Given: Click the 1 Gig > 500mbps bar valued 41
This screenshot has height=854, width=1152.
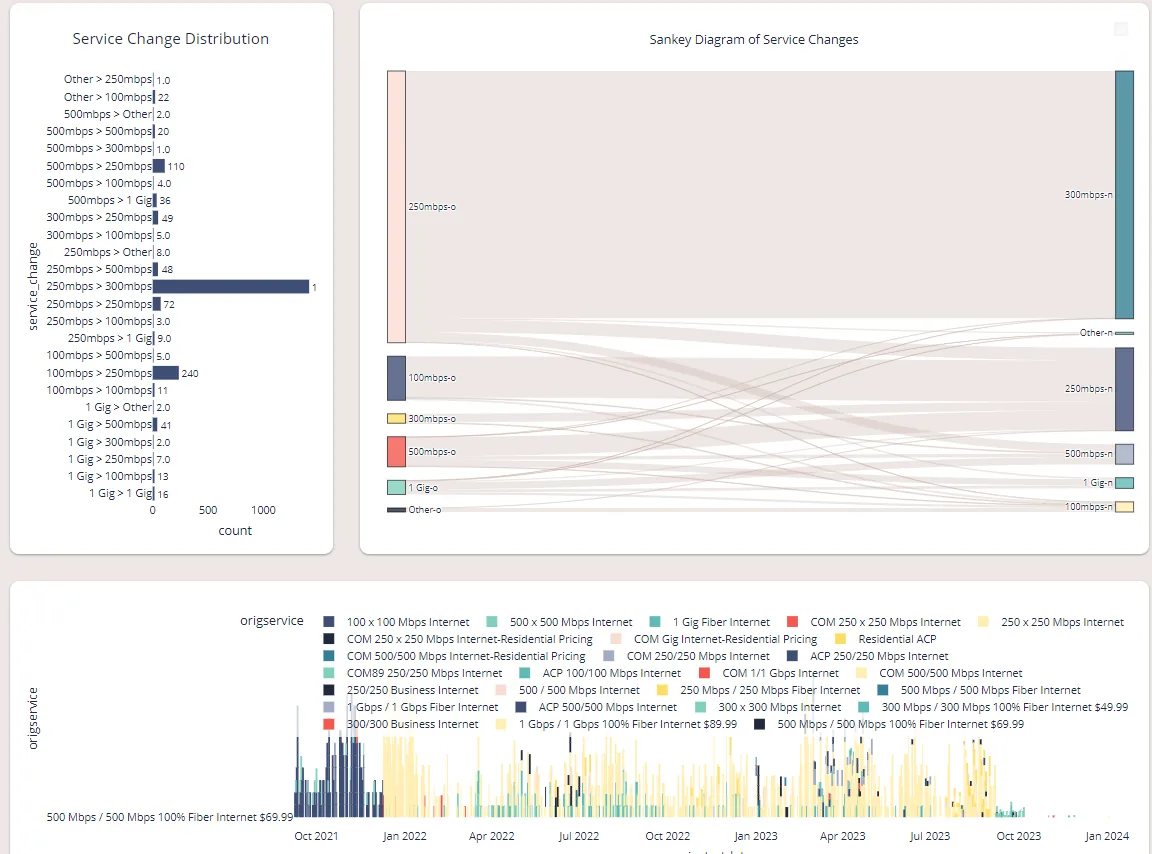Looking at the screenshot, I should pyautogui.click(x=155, y=424).
